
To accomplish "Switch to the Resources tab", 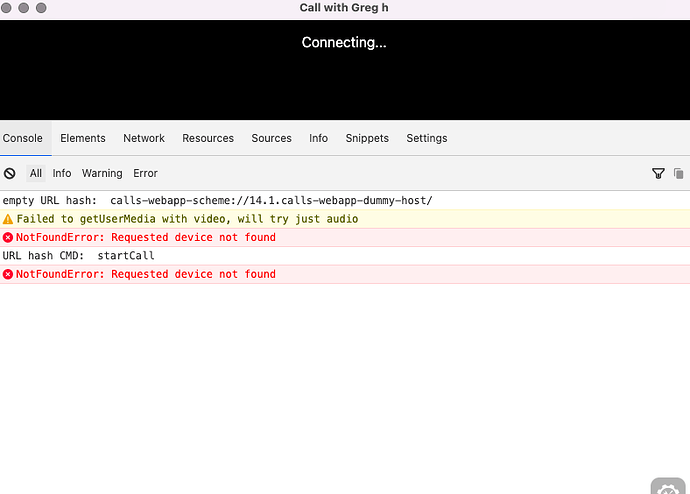I will [208, 139].
